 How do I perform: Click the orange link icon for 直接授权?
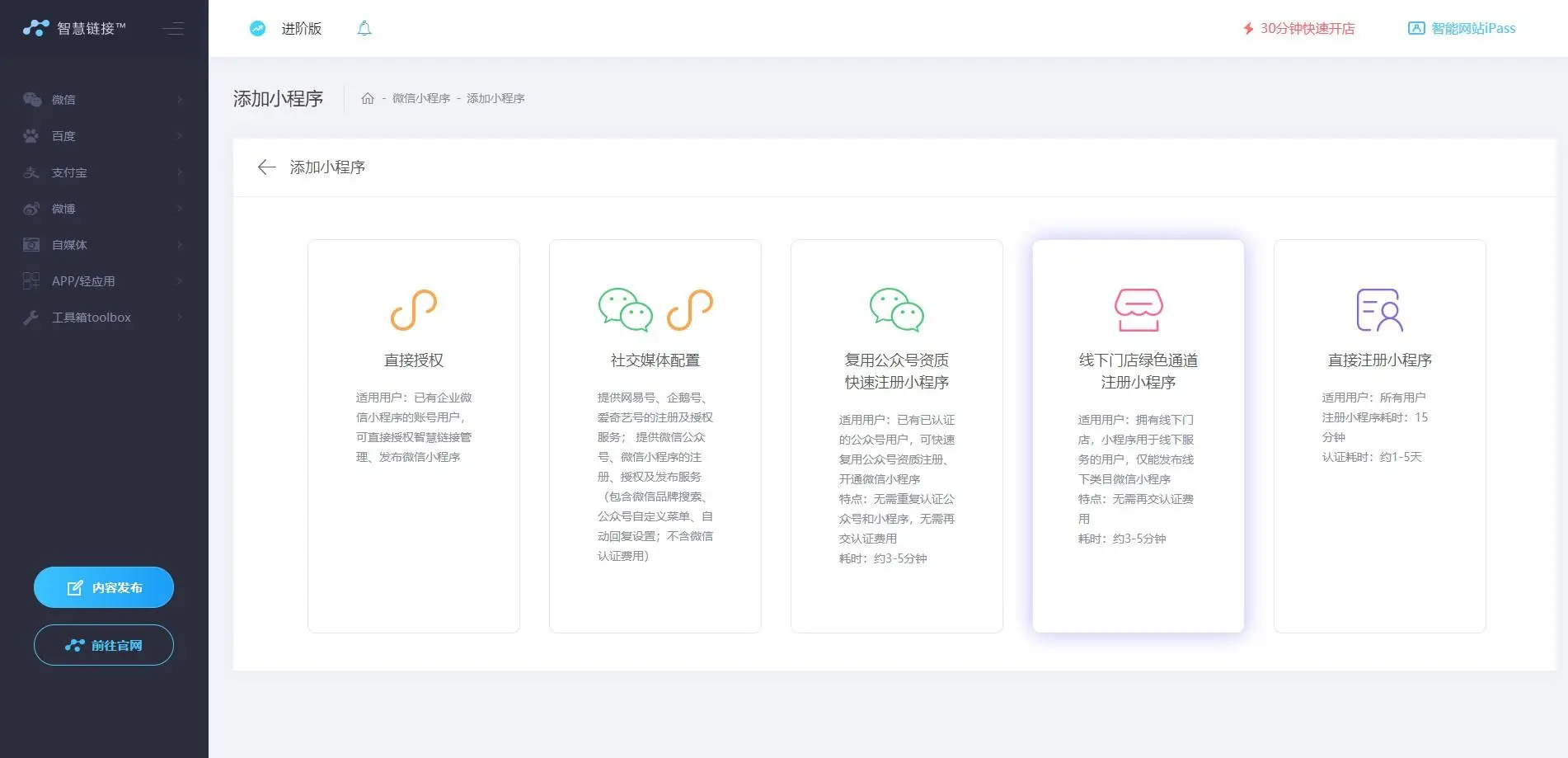click(x=413, y=310)
